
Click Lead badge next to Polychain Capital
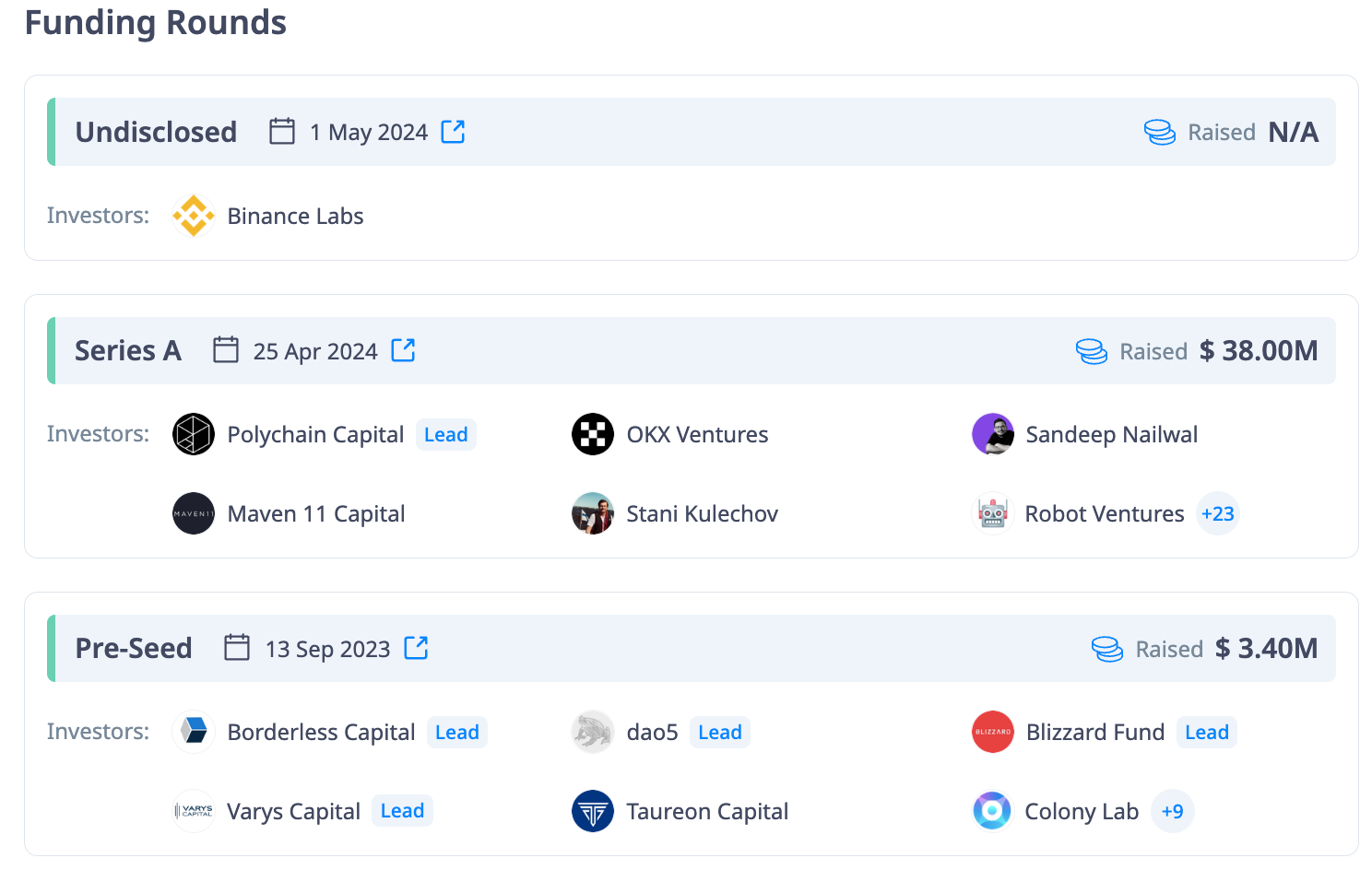point(446,434)
